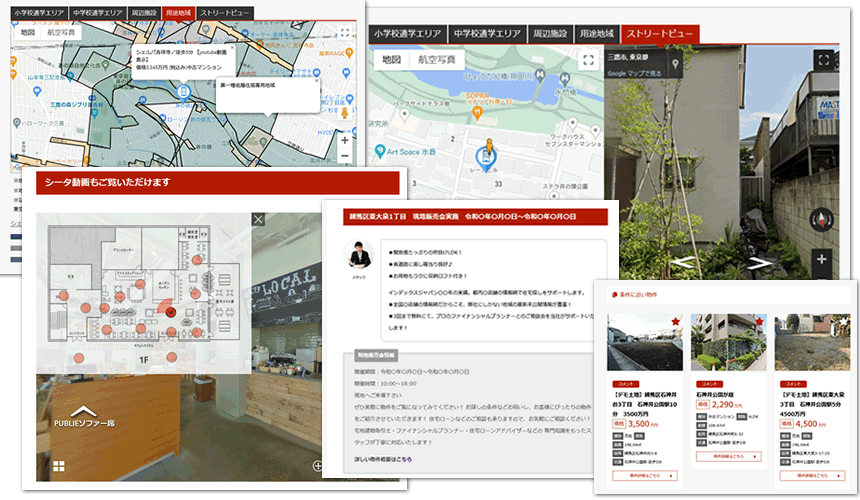The image size is (860, 500).
Task: Click the 2,290万円 property photo thumbnail
Action: [x=728, y=342]
